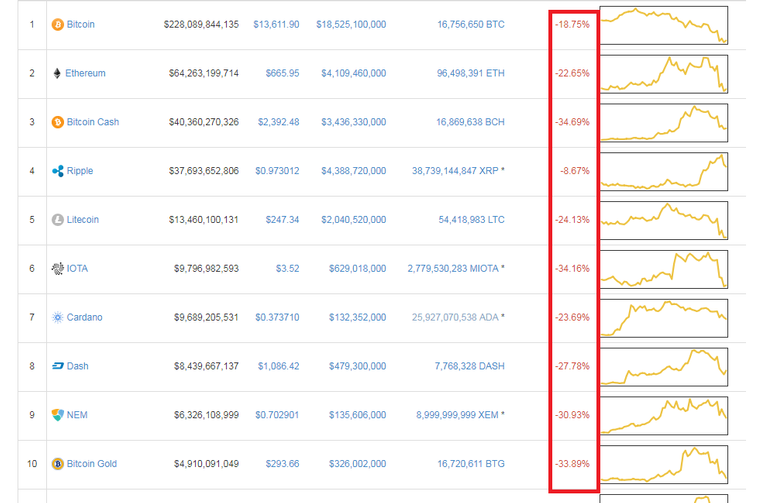The width and height of the screenshot is (768, 503).
Task: Click the Bitcoin Gold logo icon
Action: coord(58,464)
